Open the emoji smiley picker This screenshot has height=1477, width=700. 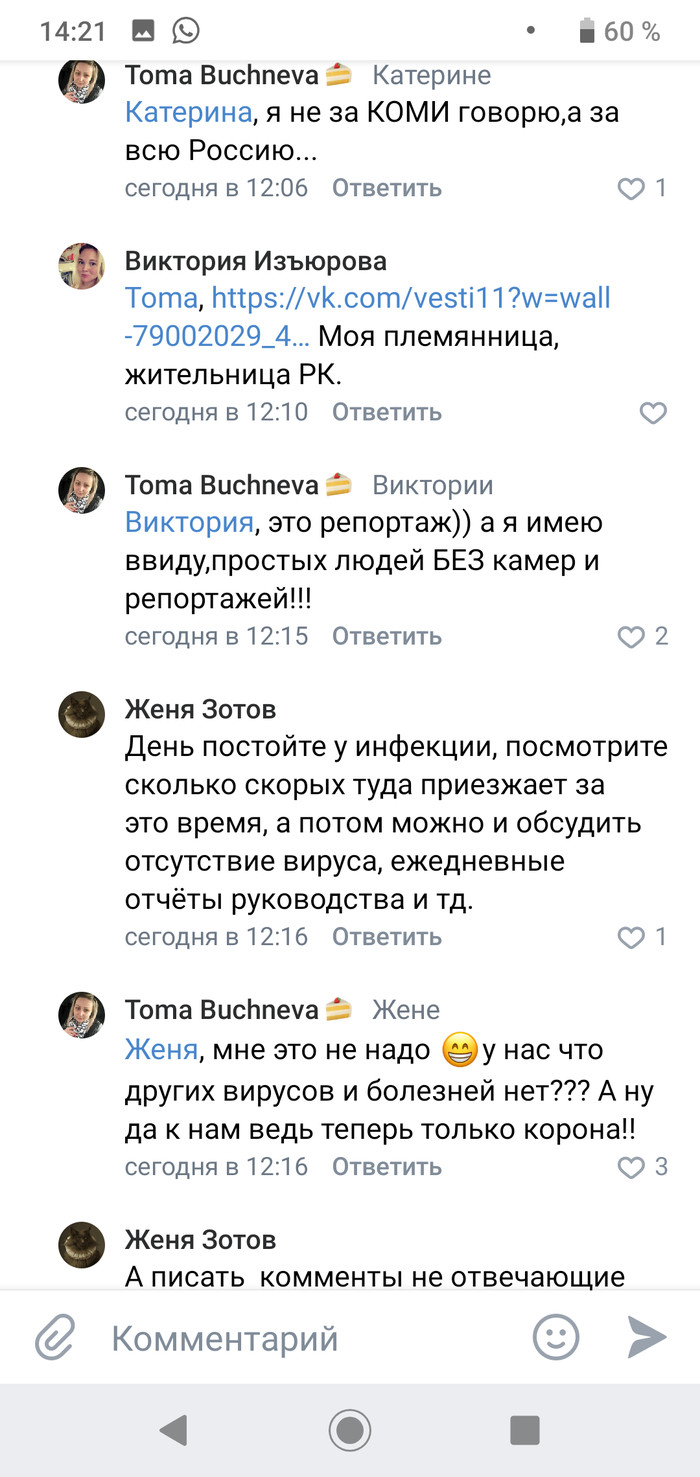pos(555,1337)
